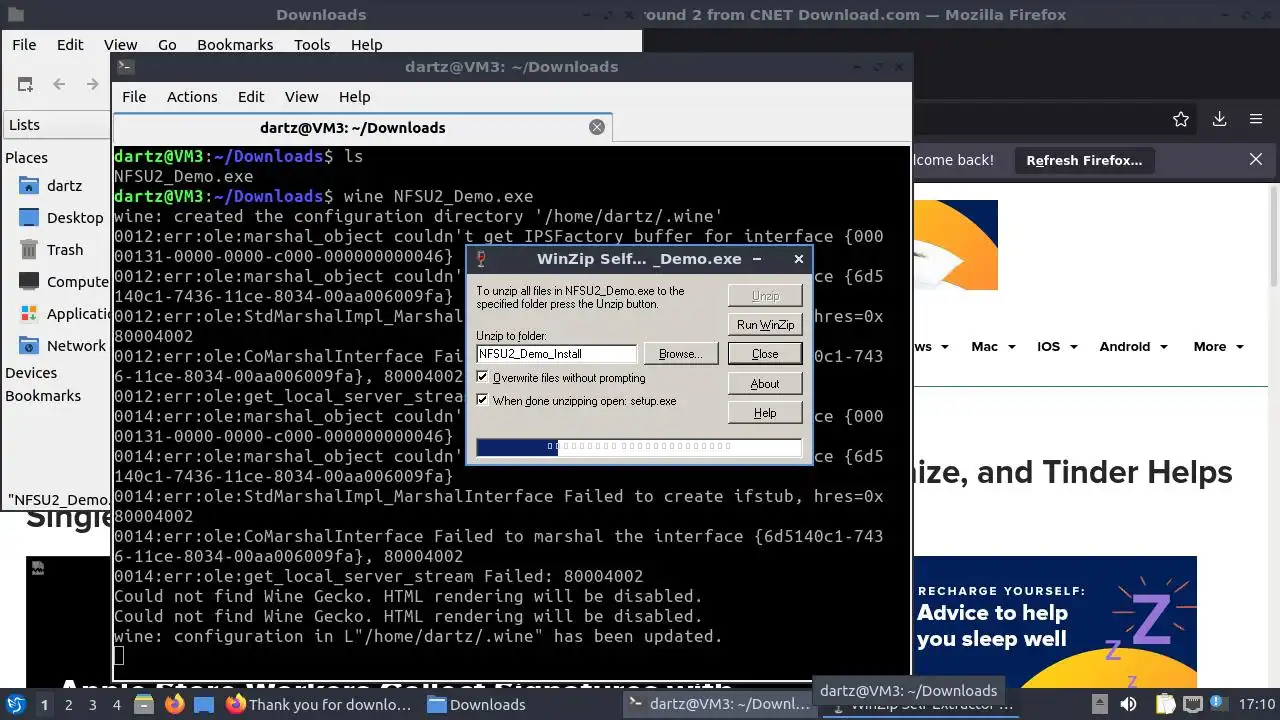Open terminal File menu

point(134,97)
